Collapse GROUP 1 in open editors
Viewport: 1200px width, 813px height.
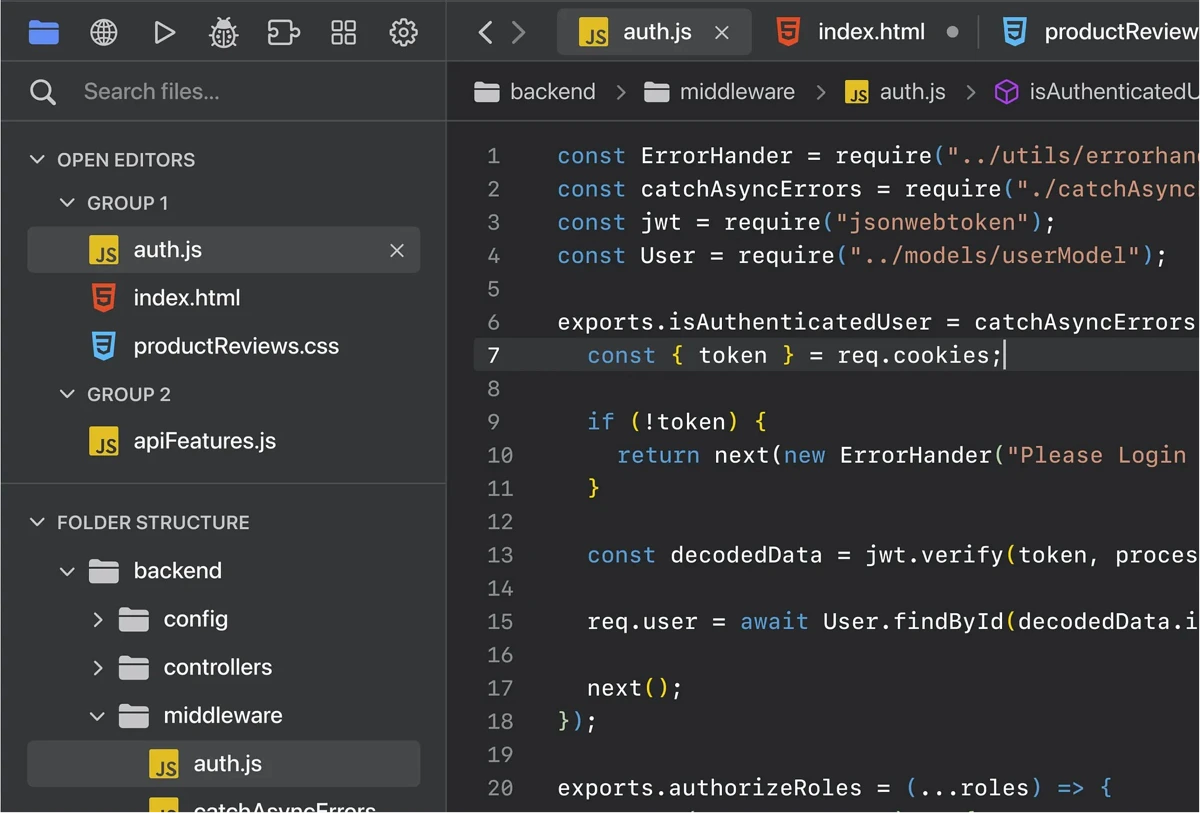click(x=68, y=202)
